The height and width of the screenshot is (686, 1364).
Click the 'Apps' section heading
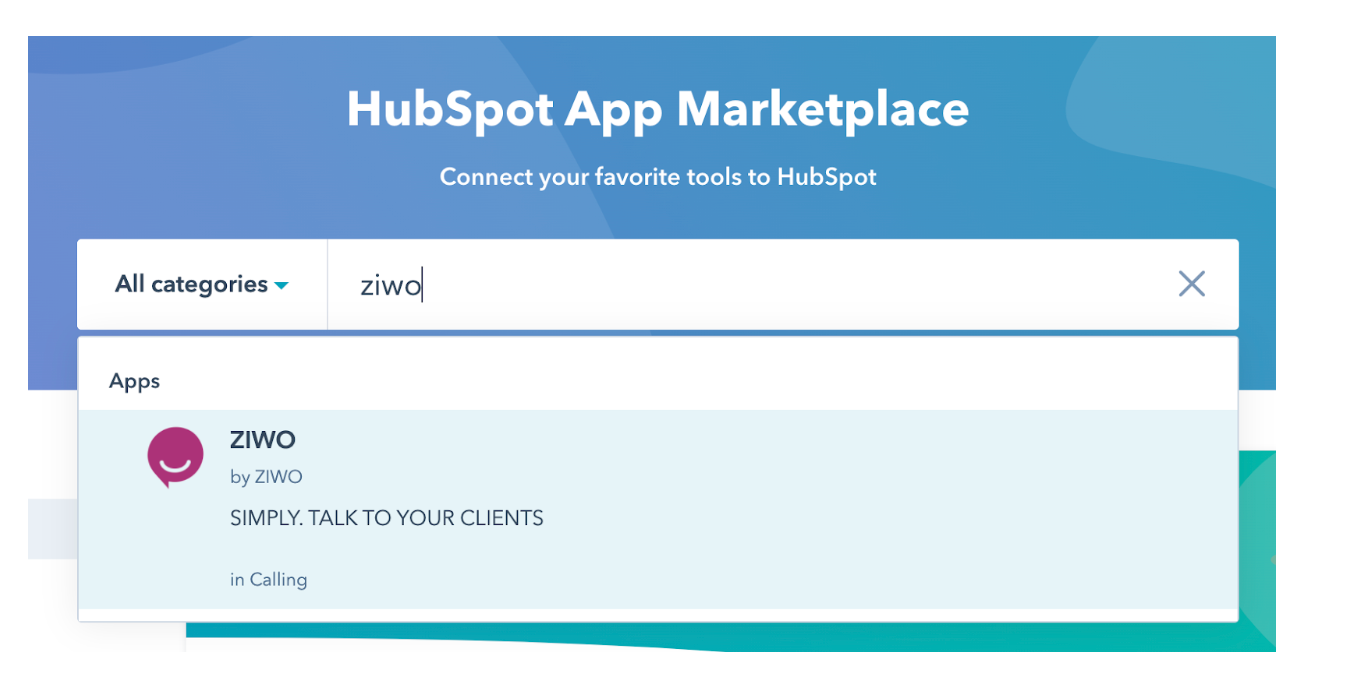pyautogui.click(x=134, y=381)
